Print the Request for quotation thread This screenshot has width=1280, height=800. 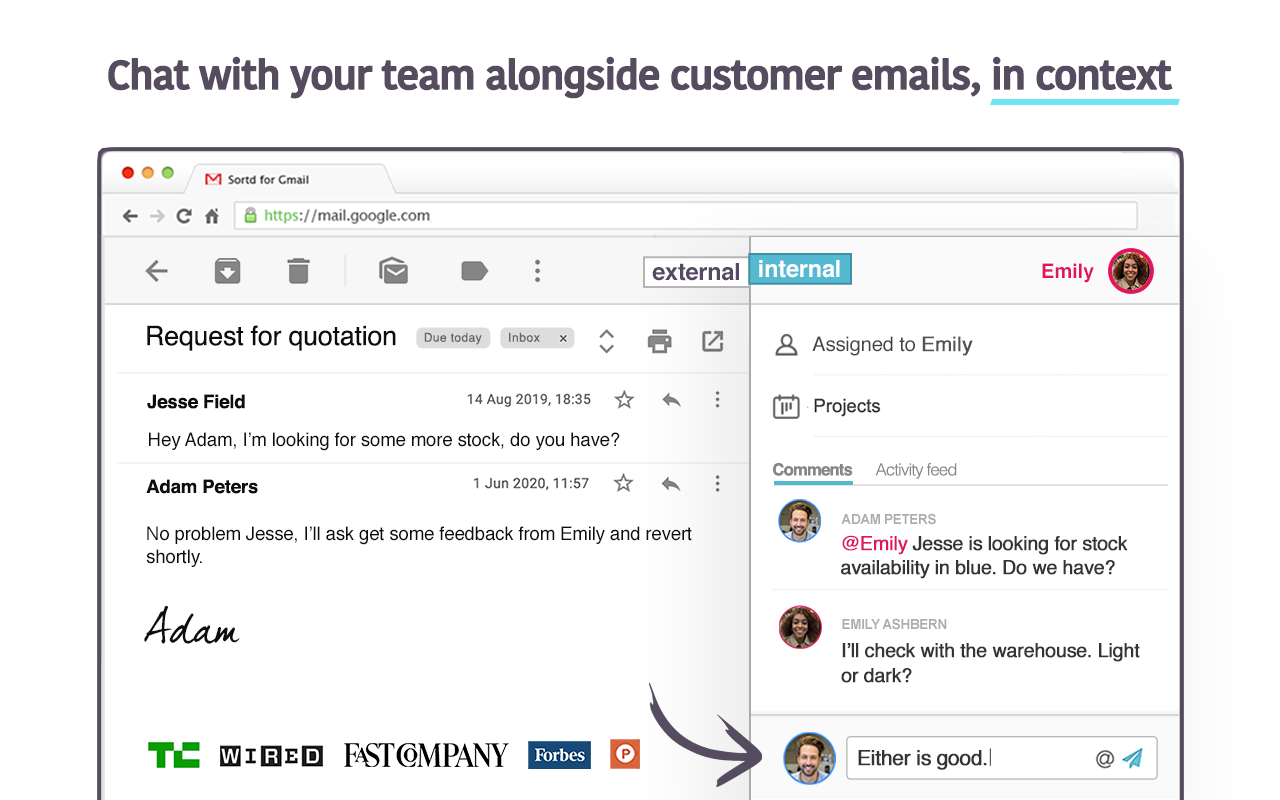660,341
